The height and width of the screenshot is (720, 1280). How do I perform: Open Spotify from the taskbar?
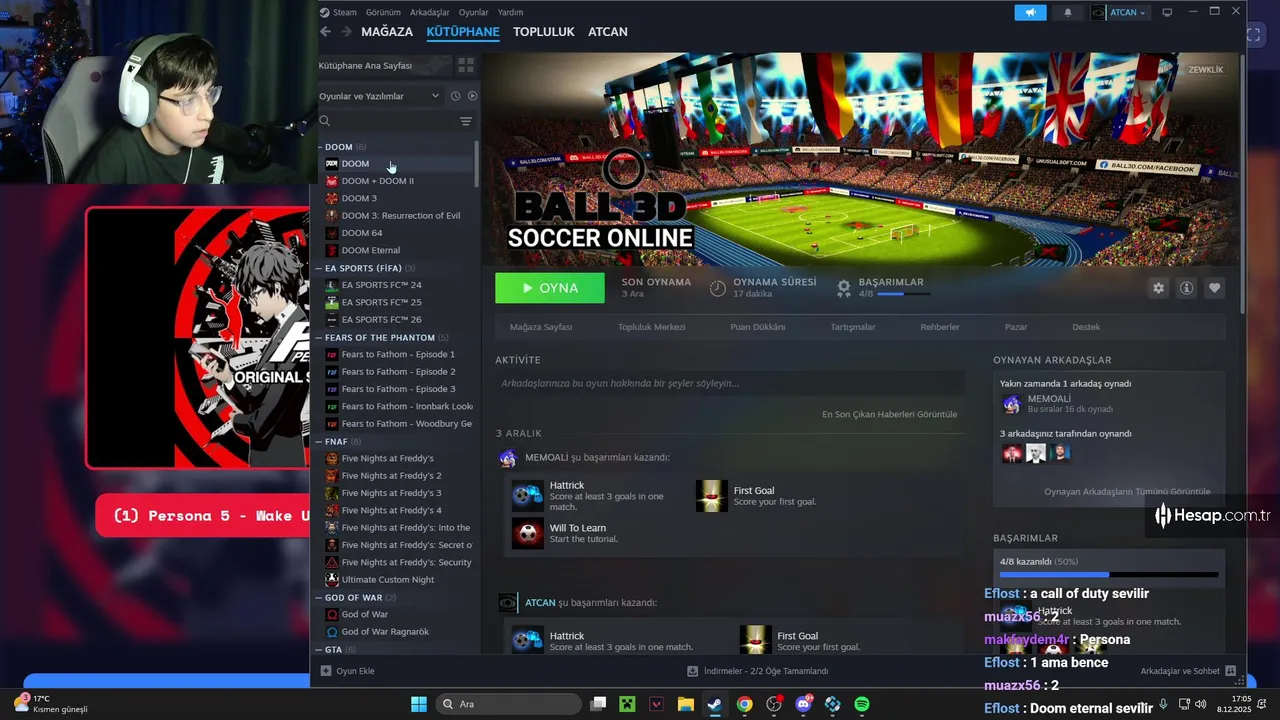862,704
